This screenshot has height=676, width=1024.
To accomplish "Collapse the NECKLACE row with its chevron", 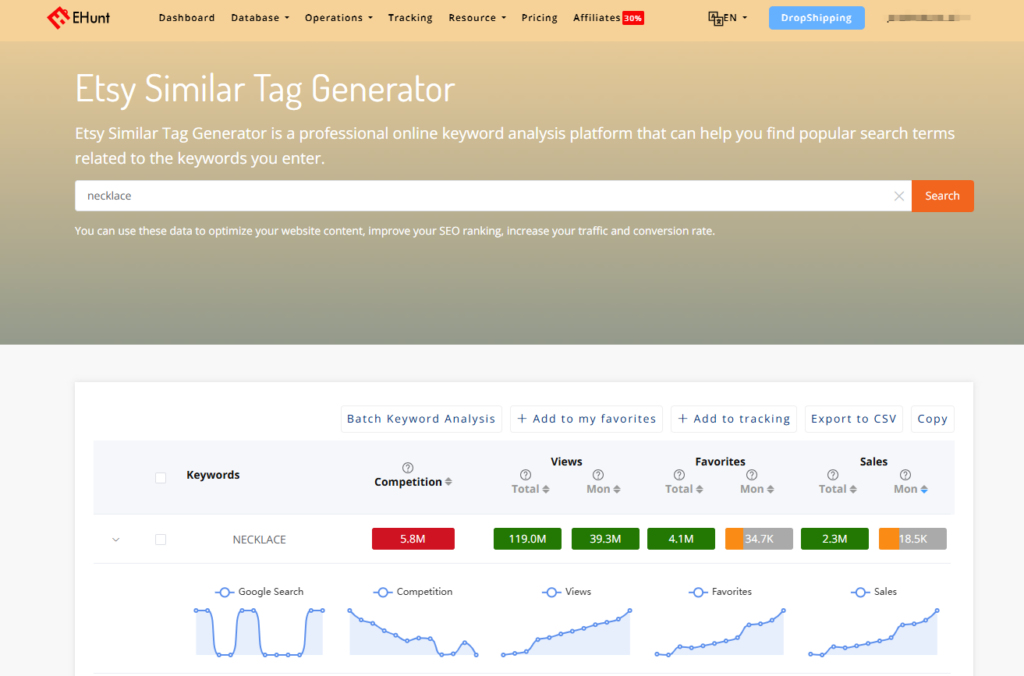I will pos(115,539).
